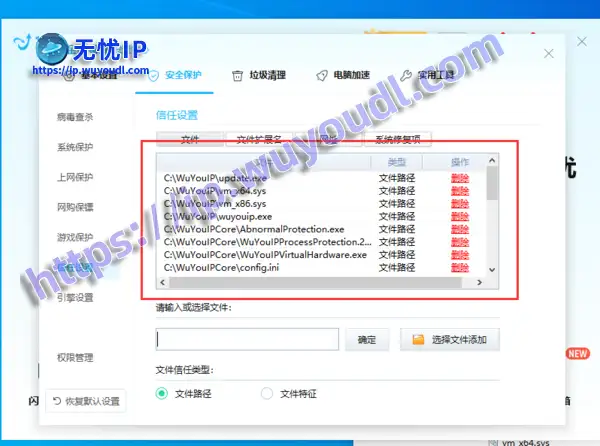Click the file path input field
The width and height of the screenshot is (600, 446).
[247, 340]
